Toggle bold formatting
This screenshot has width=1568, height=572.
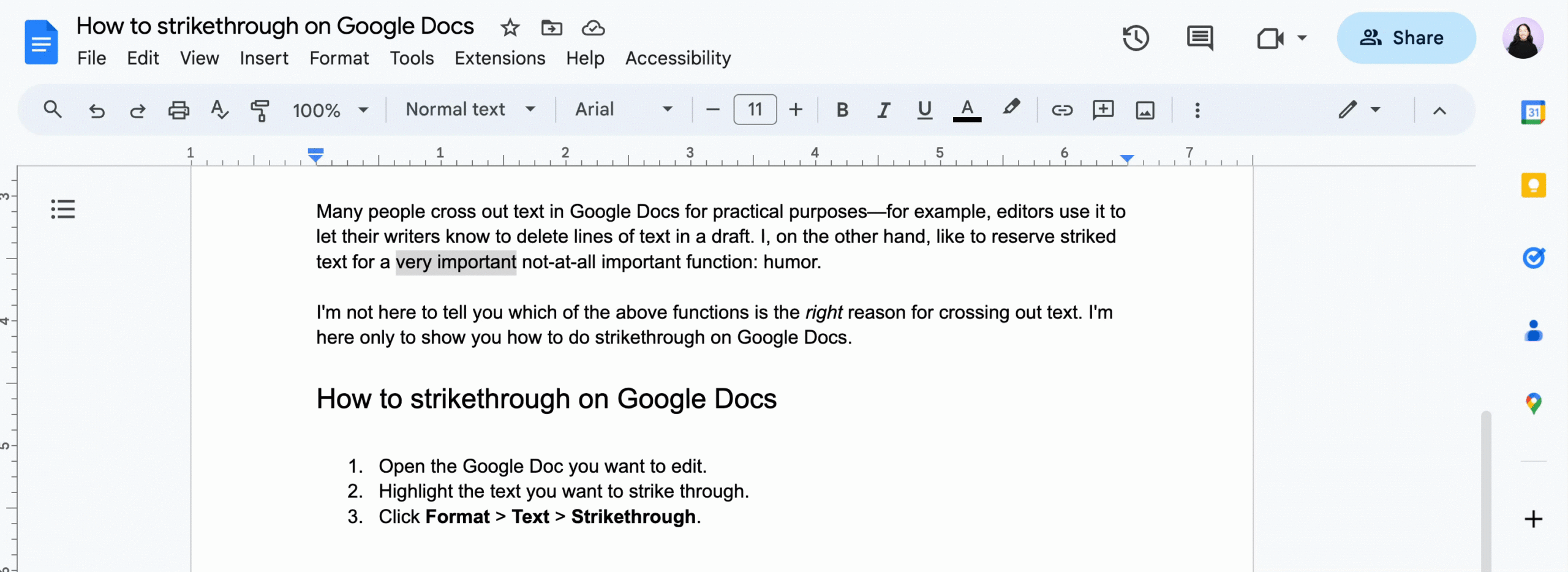point(842,110)
